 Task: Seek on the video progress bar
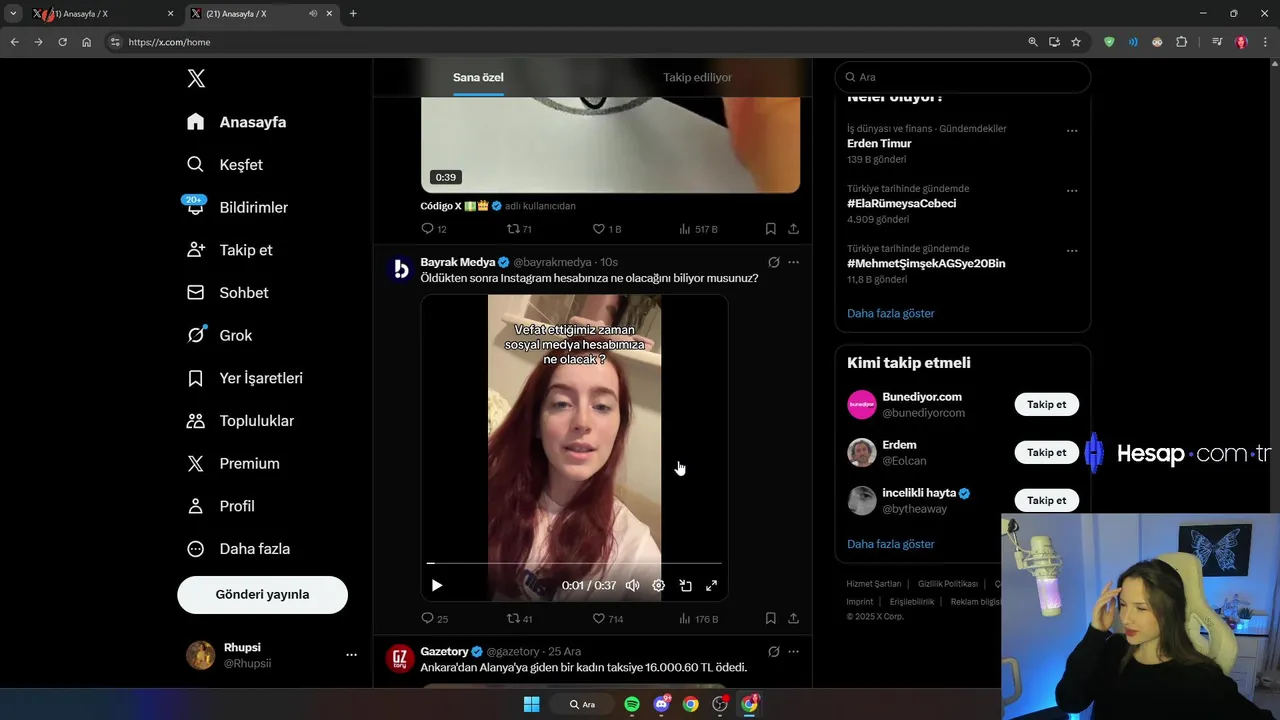574,563
